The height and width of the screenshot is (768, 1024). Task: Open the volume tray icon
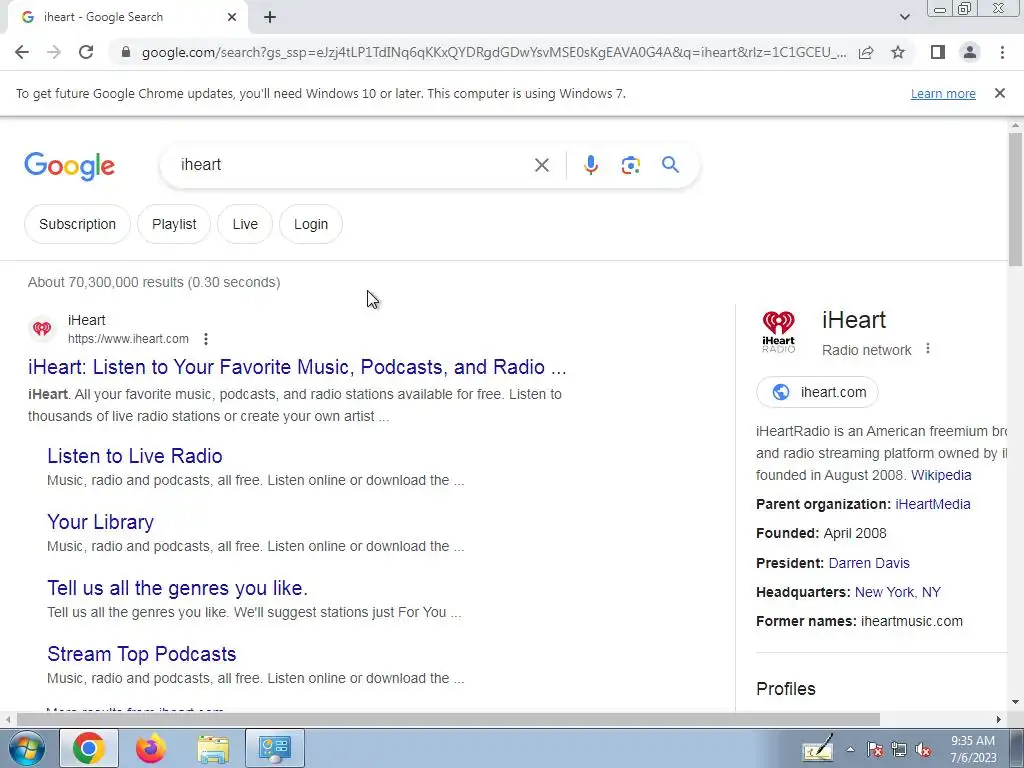(x=923, y=750)
